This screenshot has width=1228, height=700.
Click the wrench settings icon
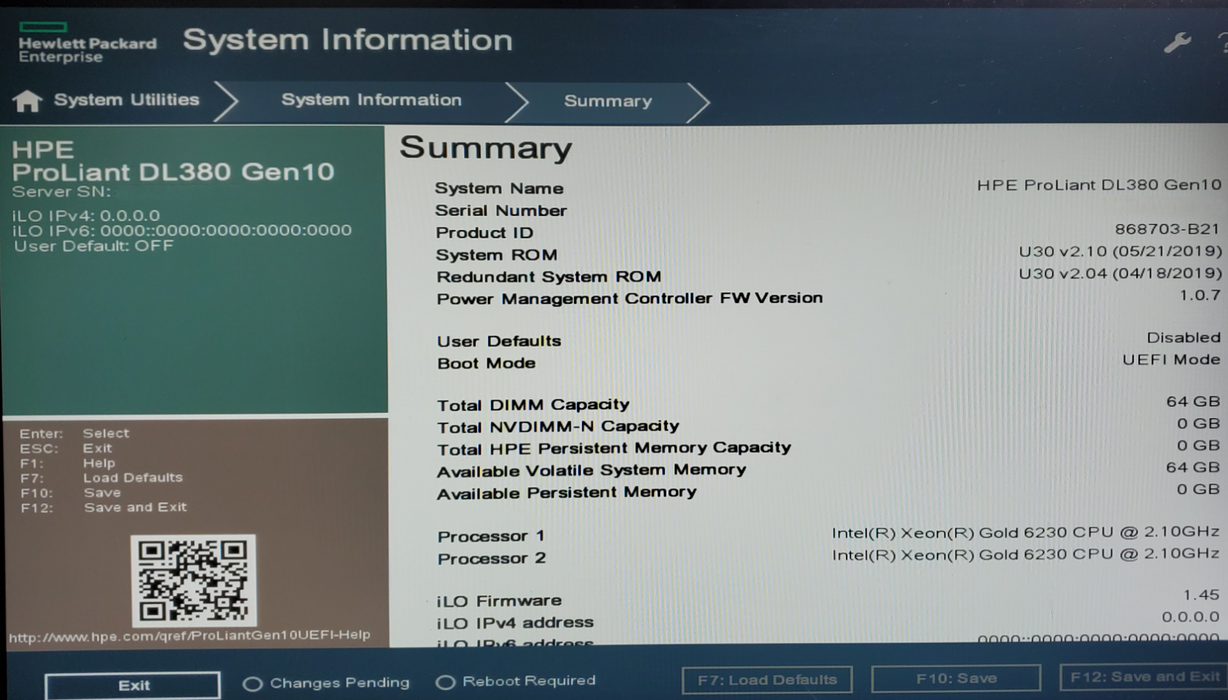point(1177,43)
